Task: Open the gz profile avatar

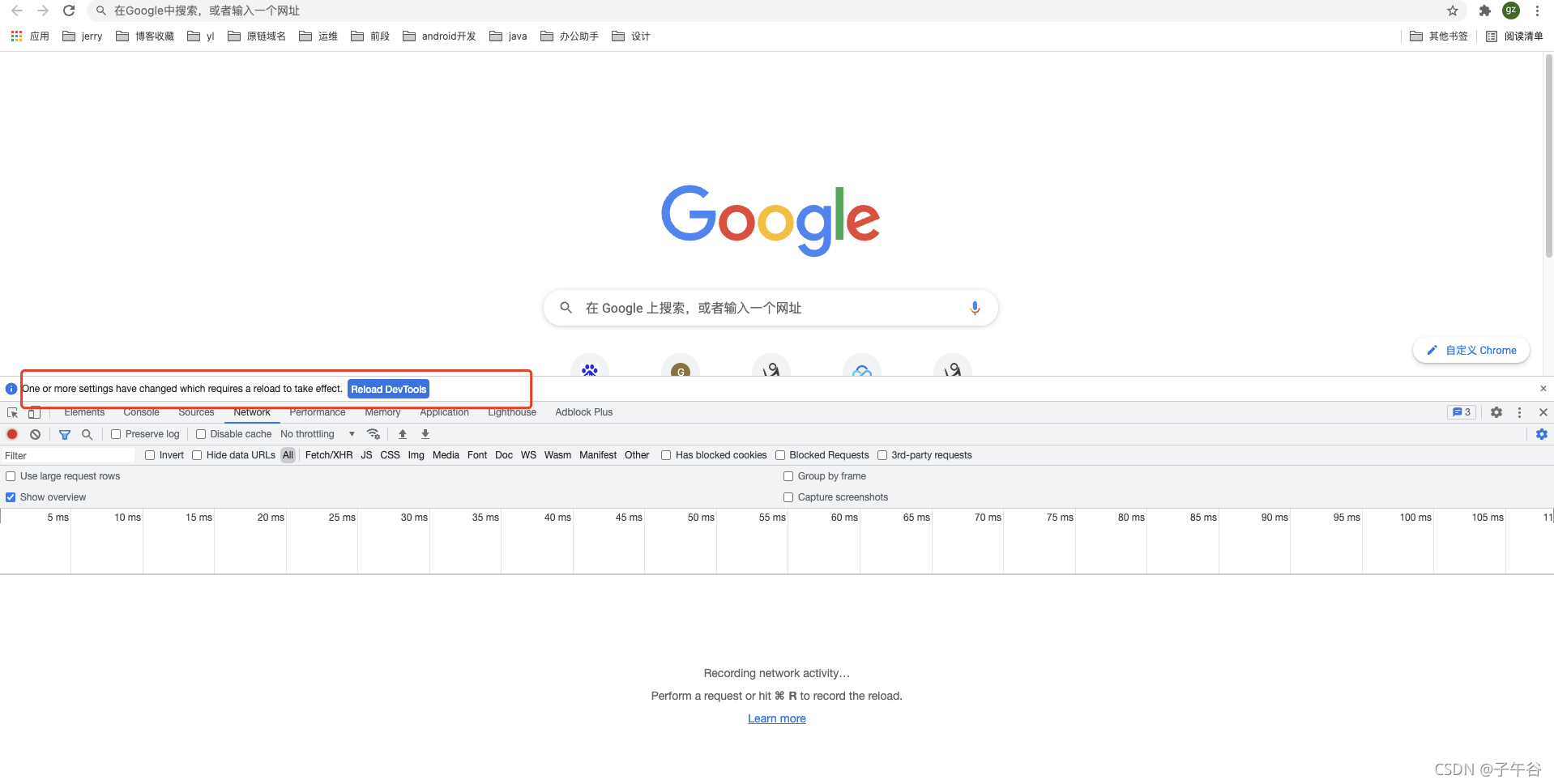Action: click(1510, 10)
